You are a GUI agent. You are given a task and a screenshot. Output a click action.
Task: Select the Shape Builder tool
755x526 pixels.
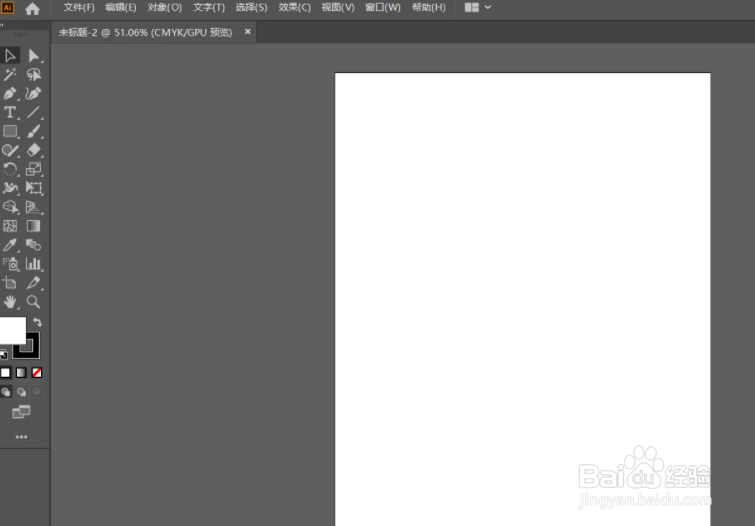pyautogui.click(x=10, y=207)
